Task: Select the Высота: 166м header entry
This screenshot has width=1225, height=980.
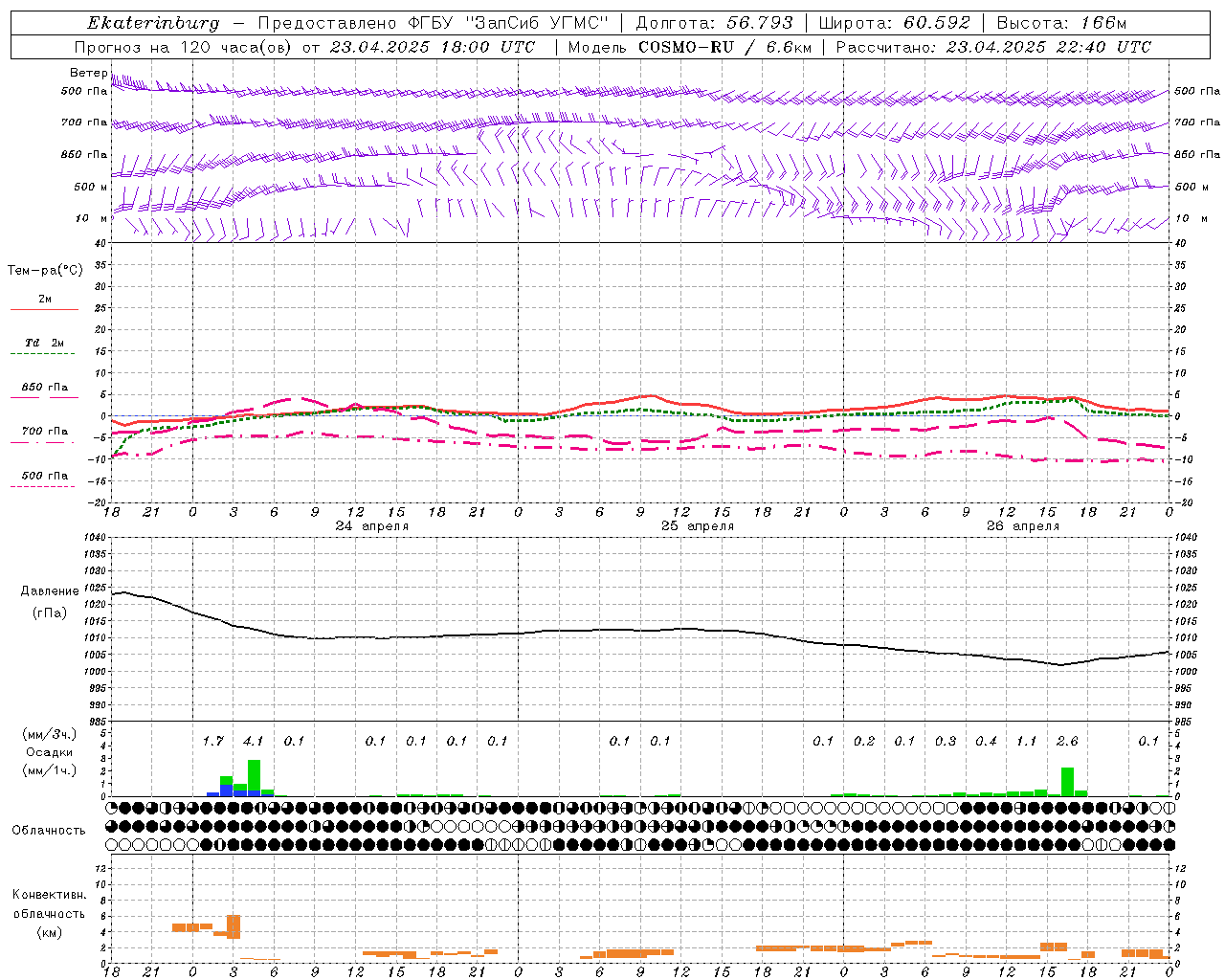Action: pos(1061,23)
